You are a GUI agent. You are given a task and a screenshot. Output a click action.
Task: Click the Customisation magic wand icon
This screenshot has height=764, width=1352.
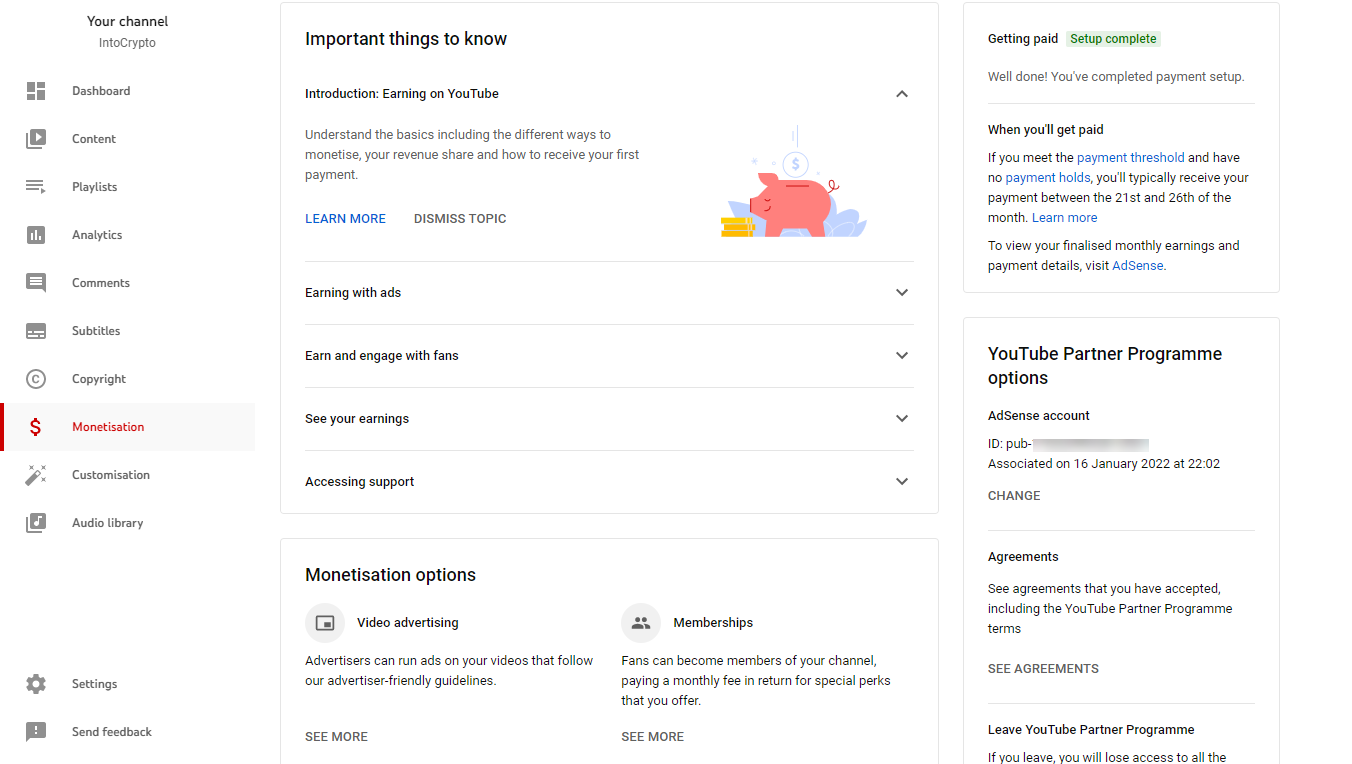click(36, 475)
